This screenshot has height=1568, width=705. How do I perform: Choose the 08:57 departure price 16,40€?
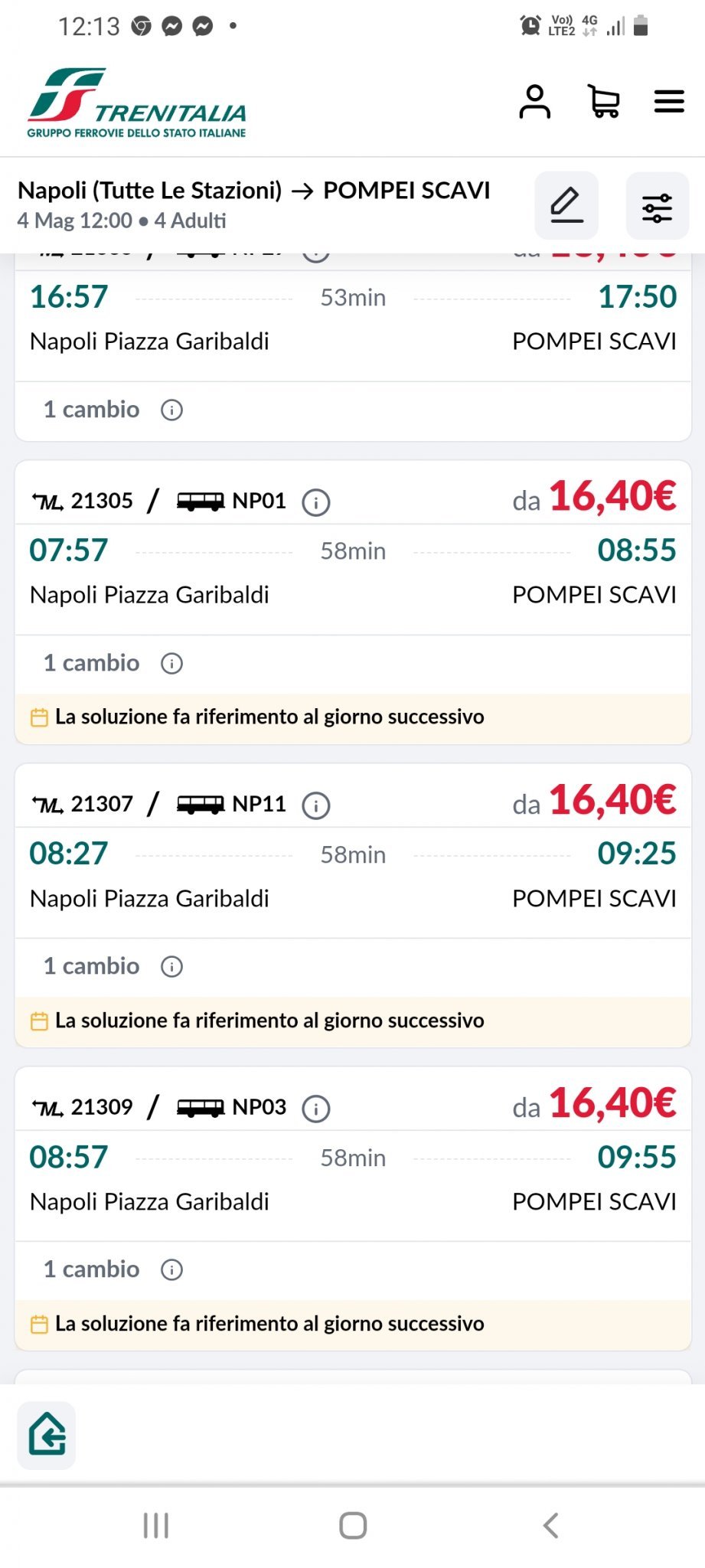612,1103
